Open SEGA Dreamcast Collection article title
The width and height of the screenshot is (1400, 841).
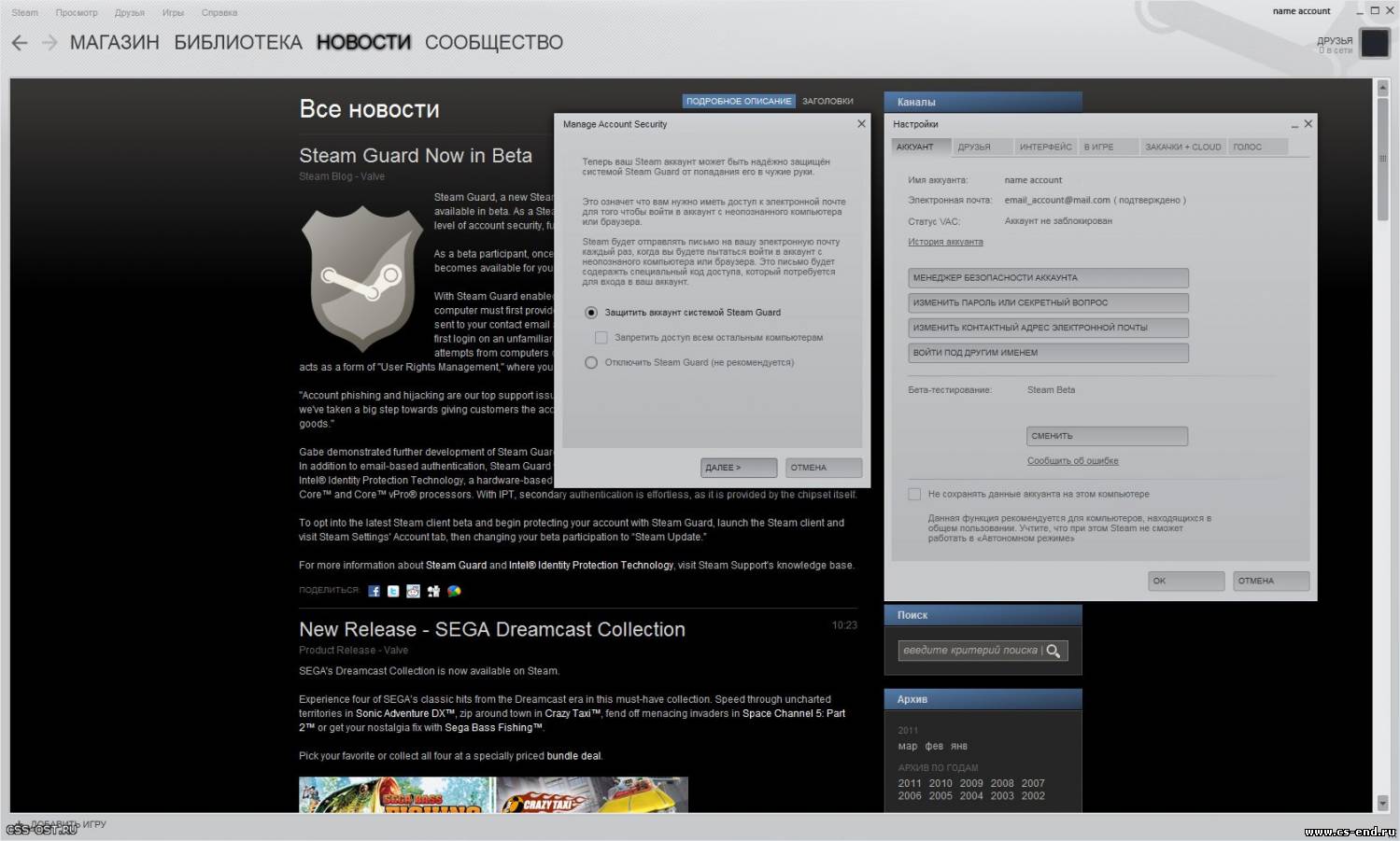[x=492, y=629]
